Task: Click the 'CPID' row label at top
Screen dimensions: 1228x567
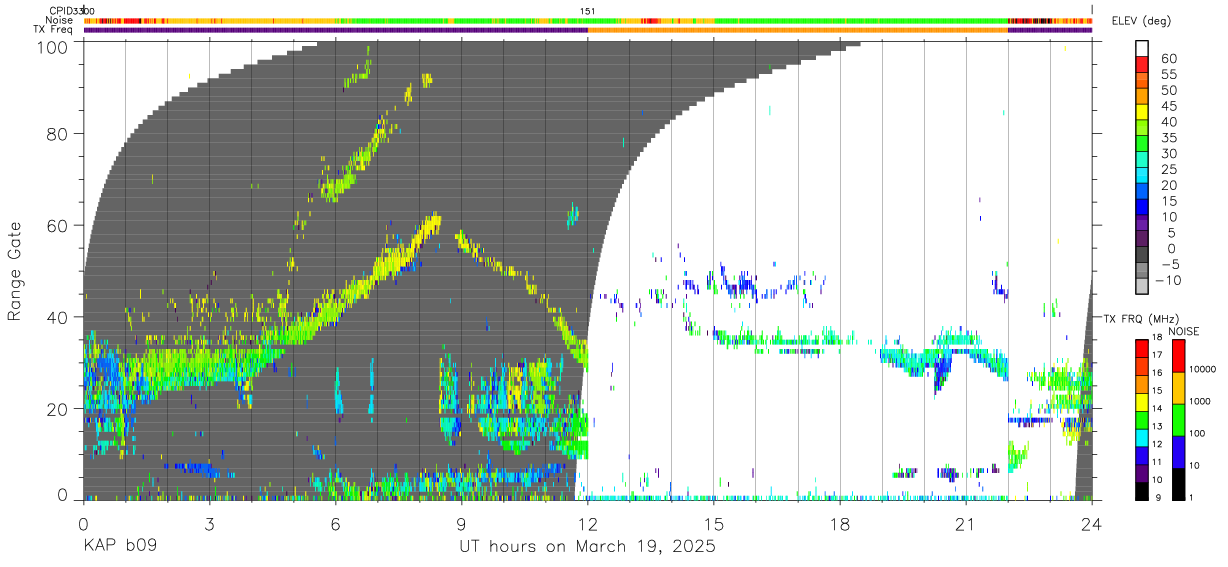Action: coord(60,11)
